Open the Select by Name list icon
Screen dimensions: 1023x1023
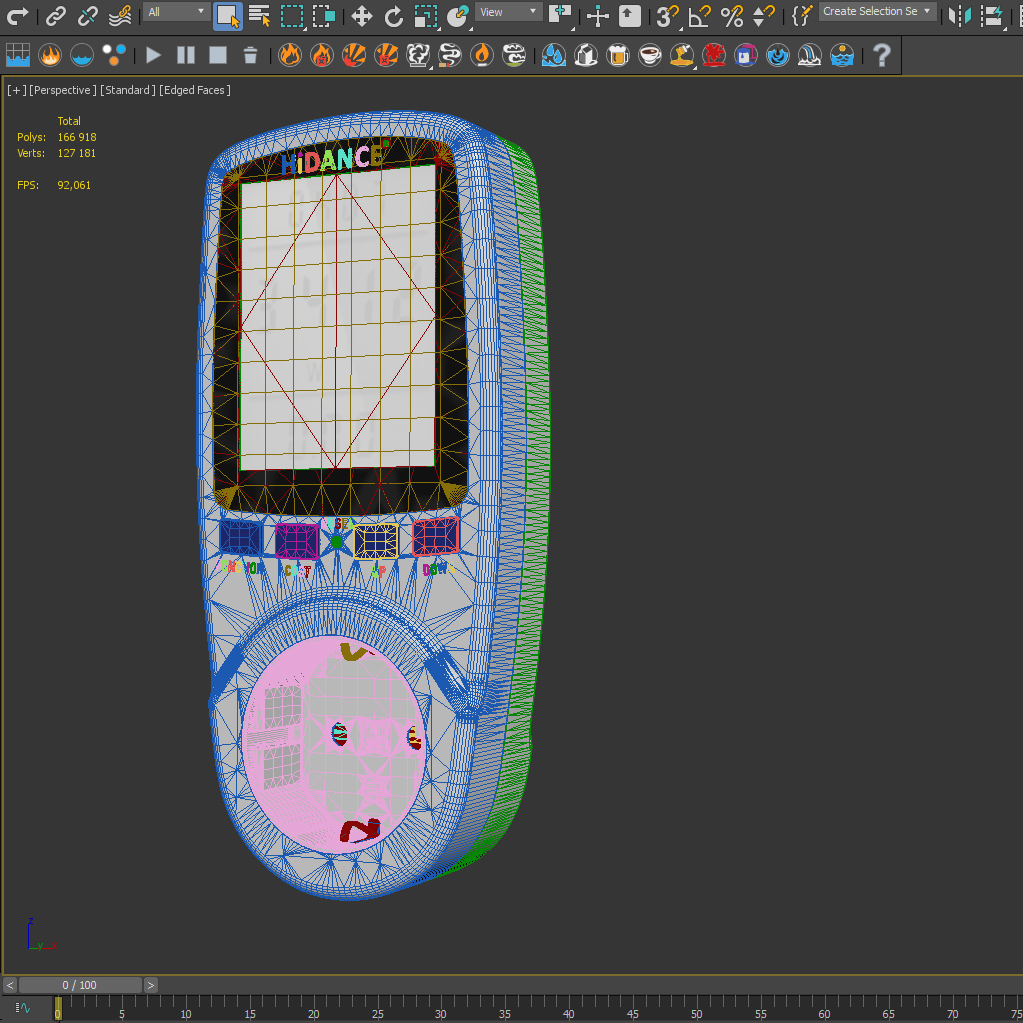click(260, 16)
